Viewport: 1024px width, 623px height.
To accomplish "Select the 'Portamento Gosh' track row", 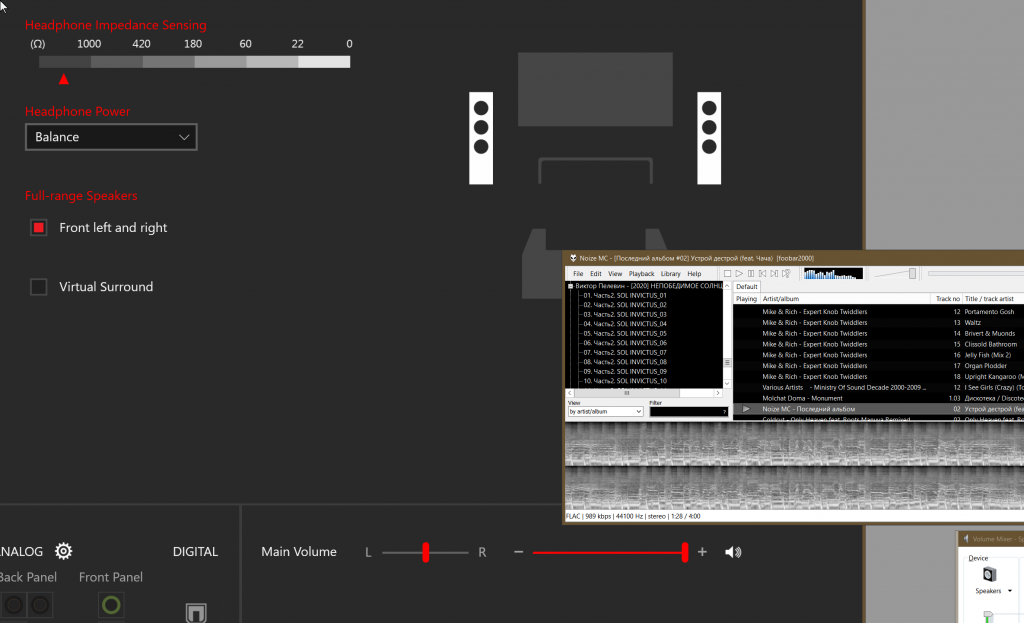I will (878, 312).
